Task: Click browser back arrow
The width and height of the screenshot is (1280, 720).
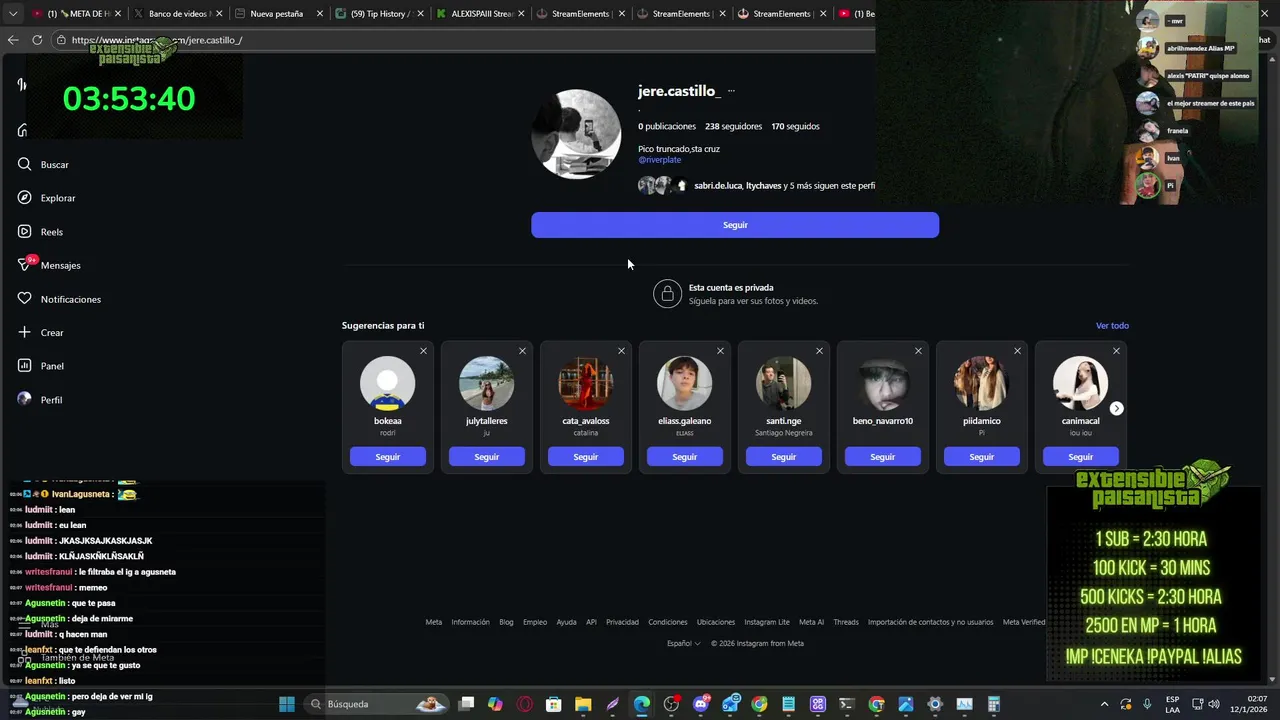Action: coord(13,40)
